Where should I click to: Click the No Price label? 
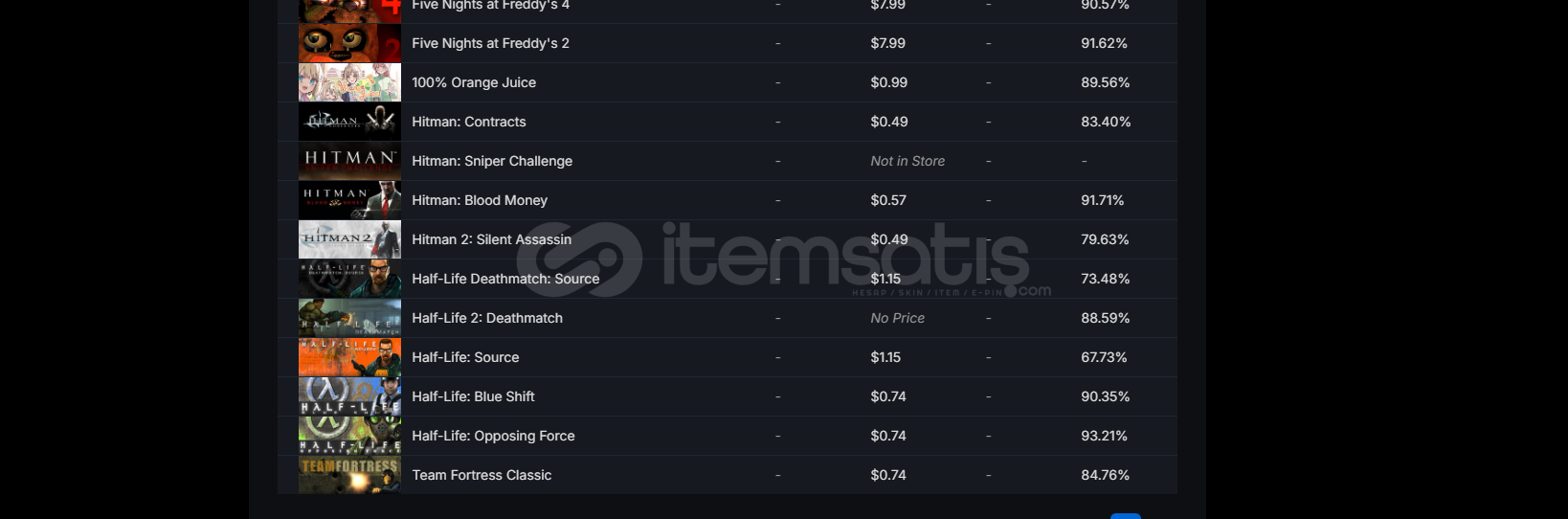[898, 318]
